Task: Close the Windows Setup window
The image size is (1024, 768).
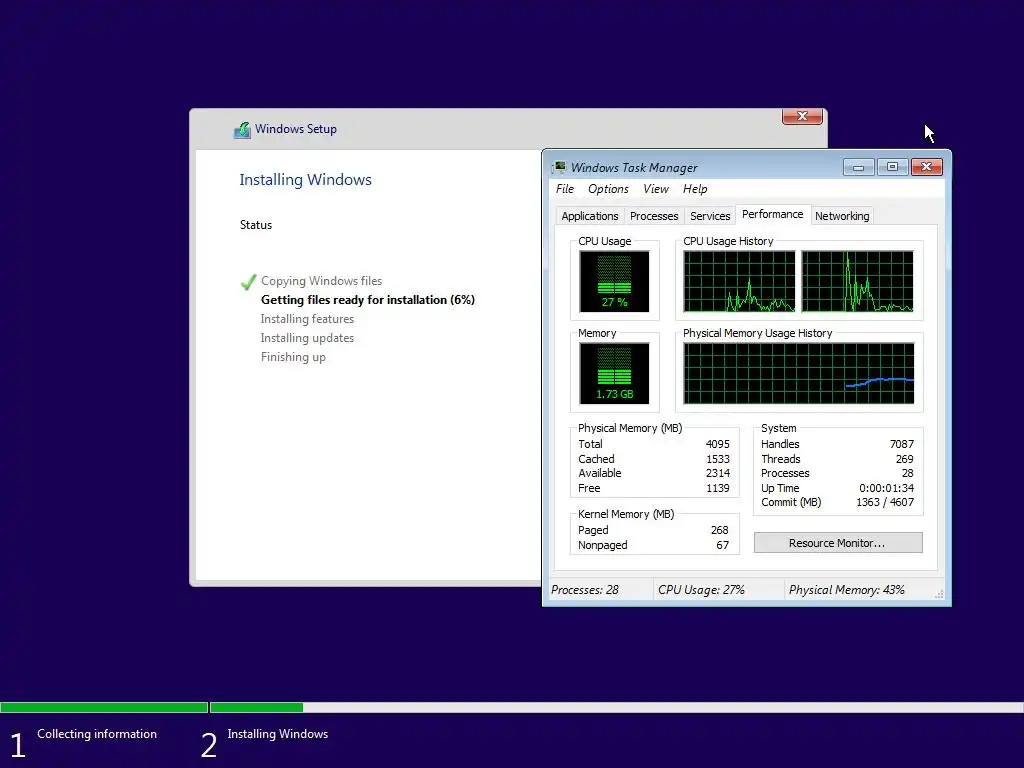Action: pyautogui.click(x=802, y=116)
